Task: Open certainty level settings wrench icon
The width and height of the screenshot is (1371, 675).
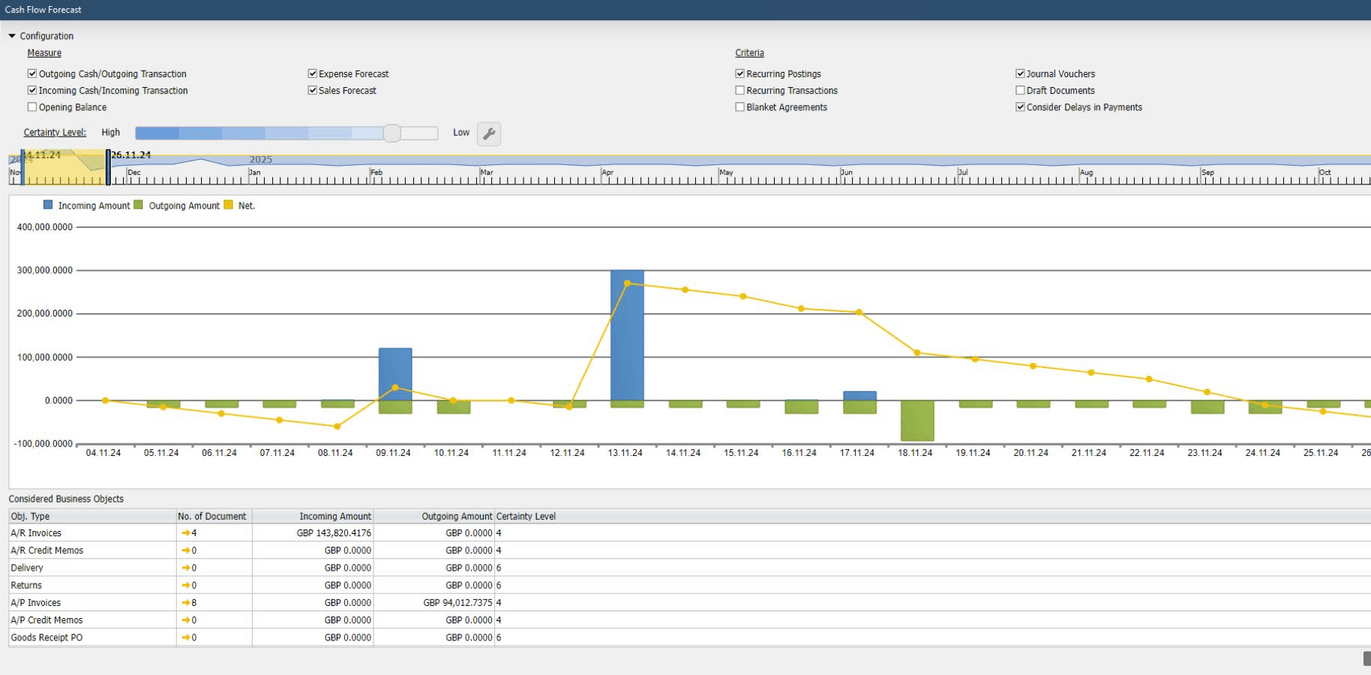Action: tap(489, 133)
